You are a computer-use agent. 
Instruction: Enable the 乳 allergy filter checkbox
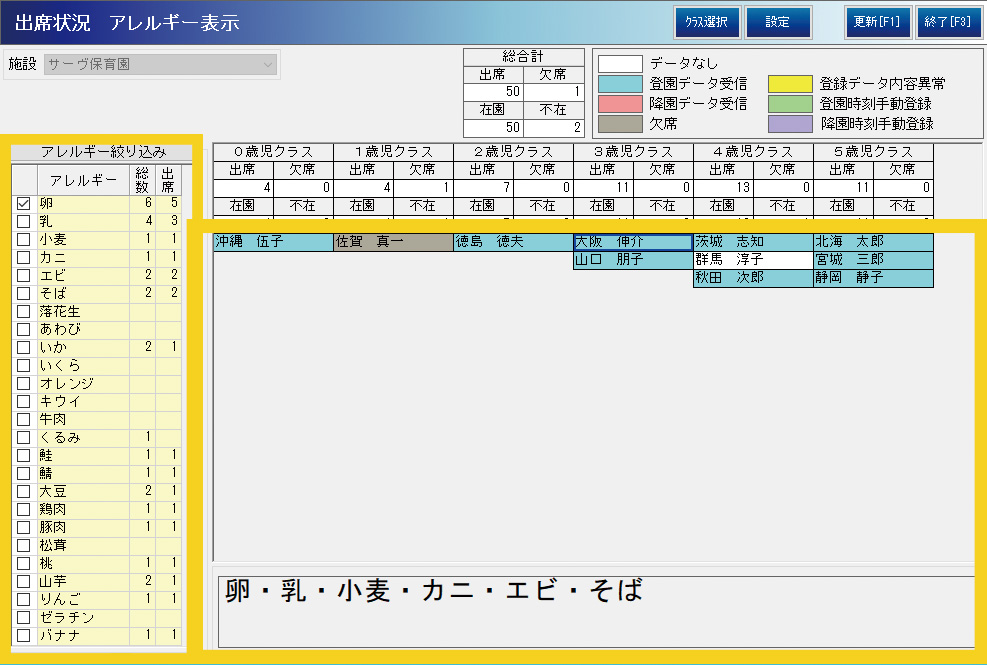[x=24, y=221]
